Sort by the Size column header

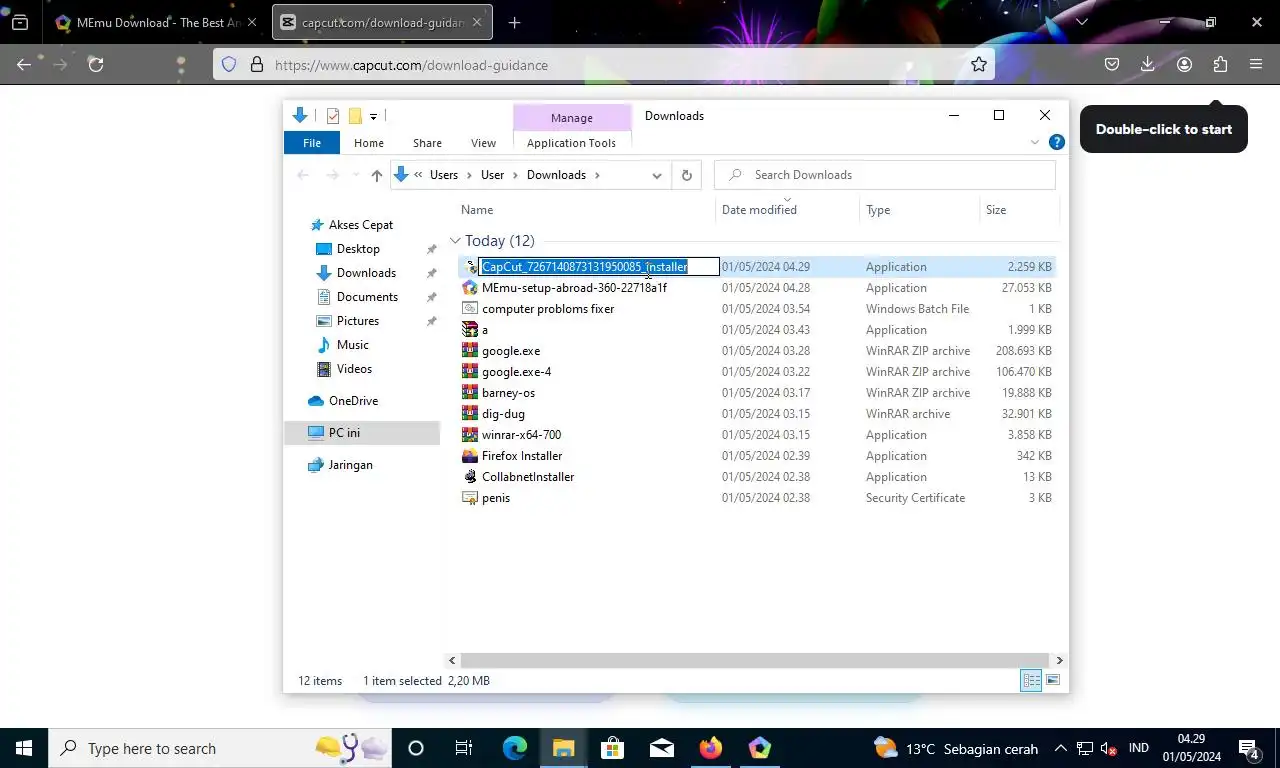pyautogui.click(x=996, y=210)
